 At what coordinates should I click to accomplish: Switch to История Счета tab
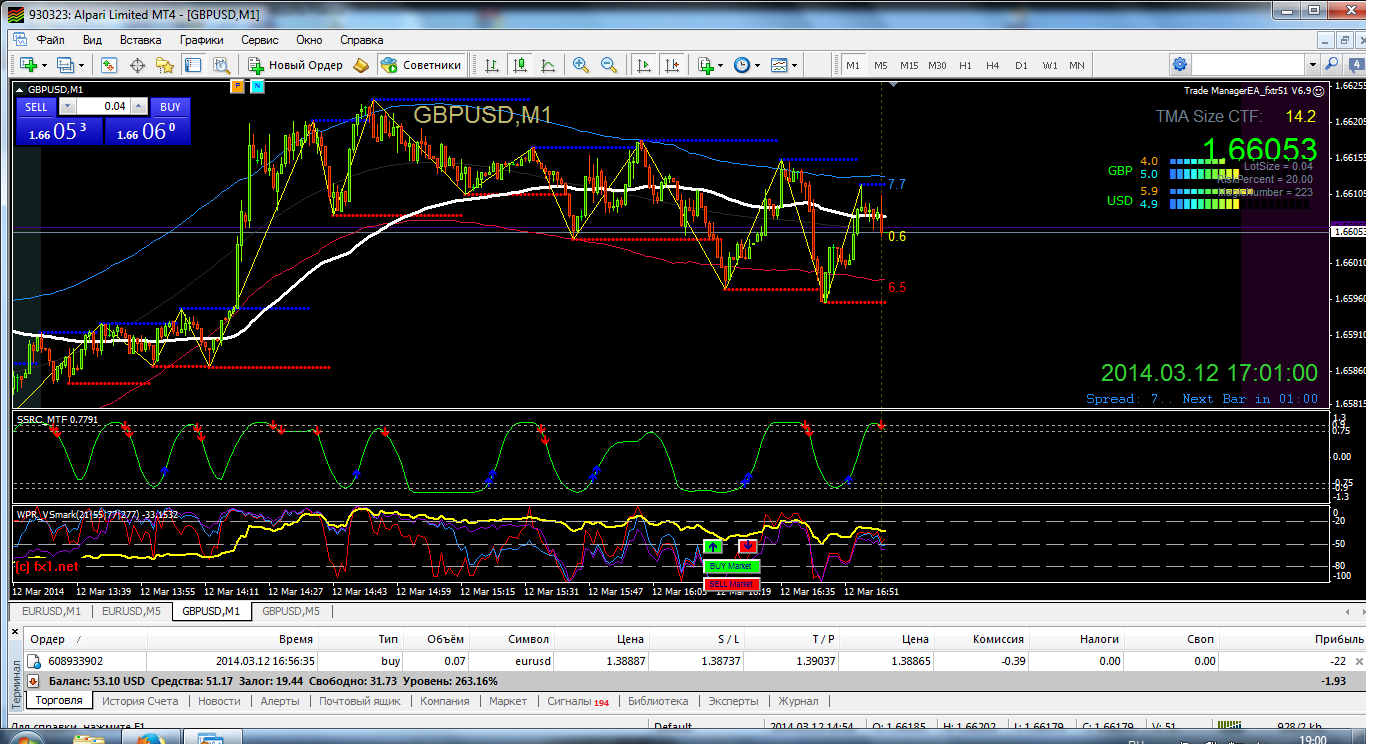click(x=140, y=701)
